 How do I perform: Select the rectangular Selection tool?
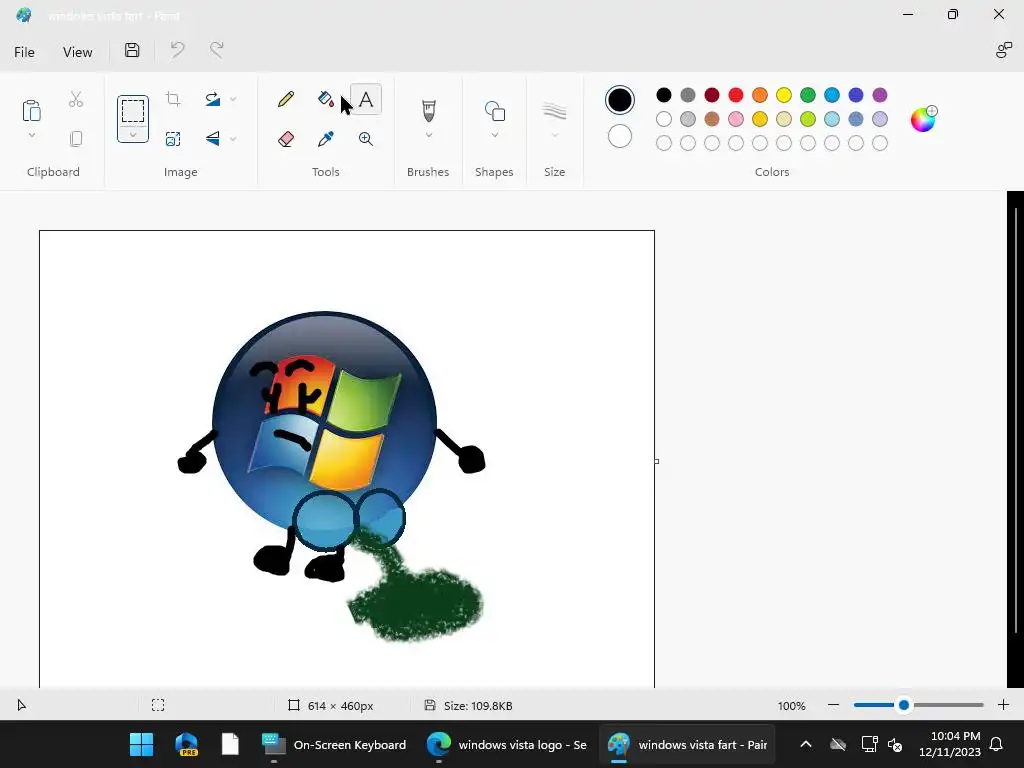tap(133, 111)
